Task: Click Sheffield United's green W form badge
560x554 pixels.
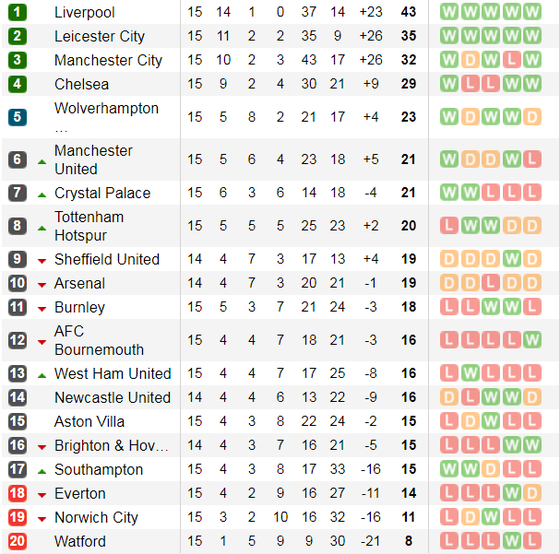Action: (511, 259)
